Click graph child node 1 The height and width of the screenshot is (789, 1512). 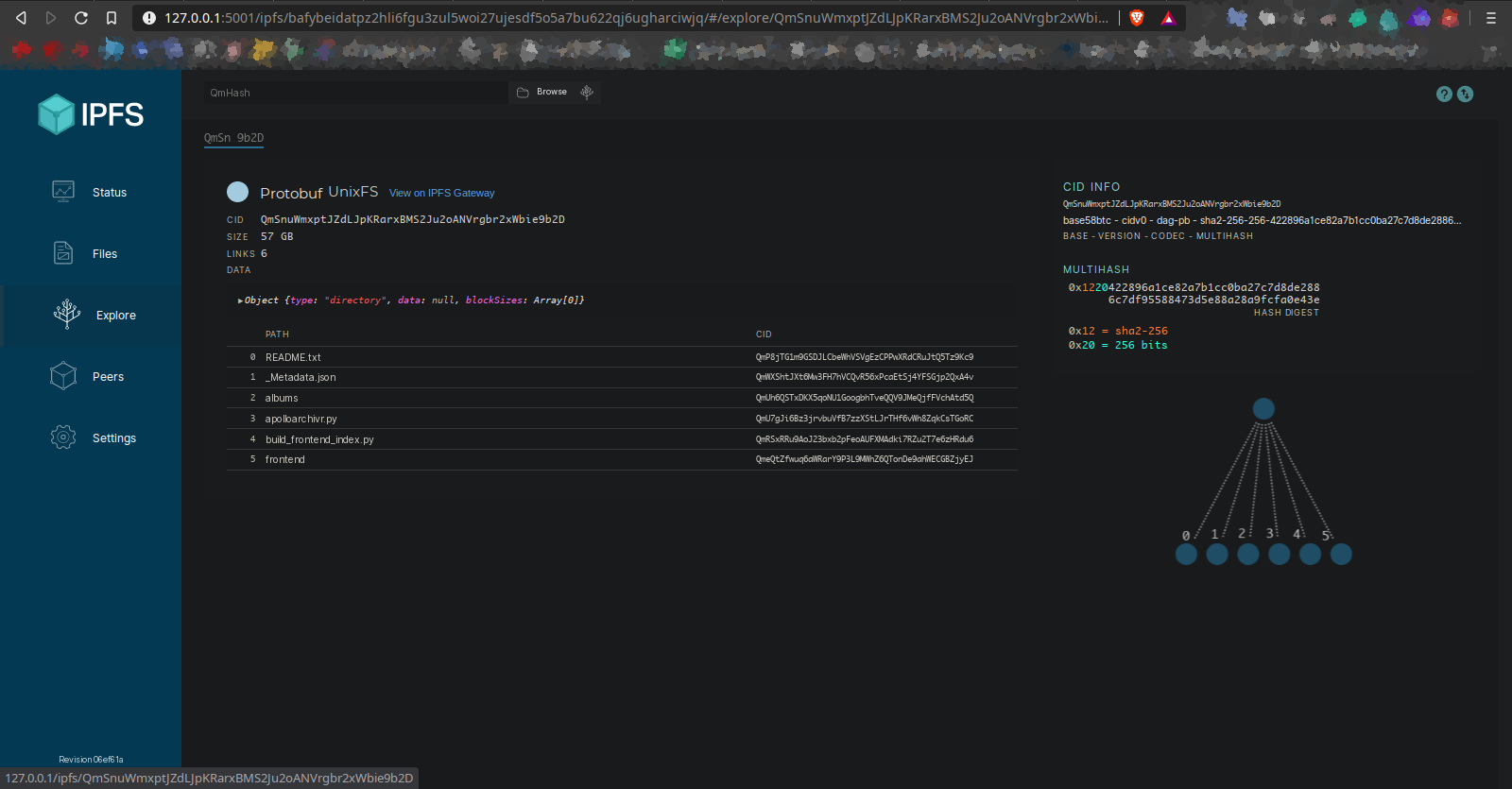click(x=1217, y=555)
